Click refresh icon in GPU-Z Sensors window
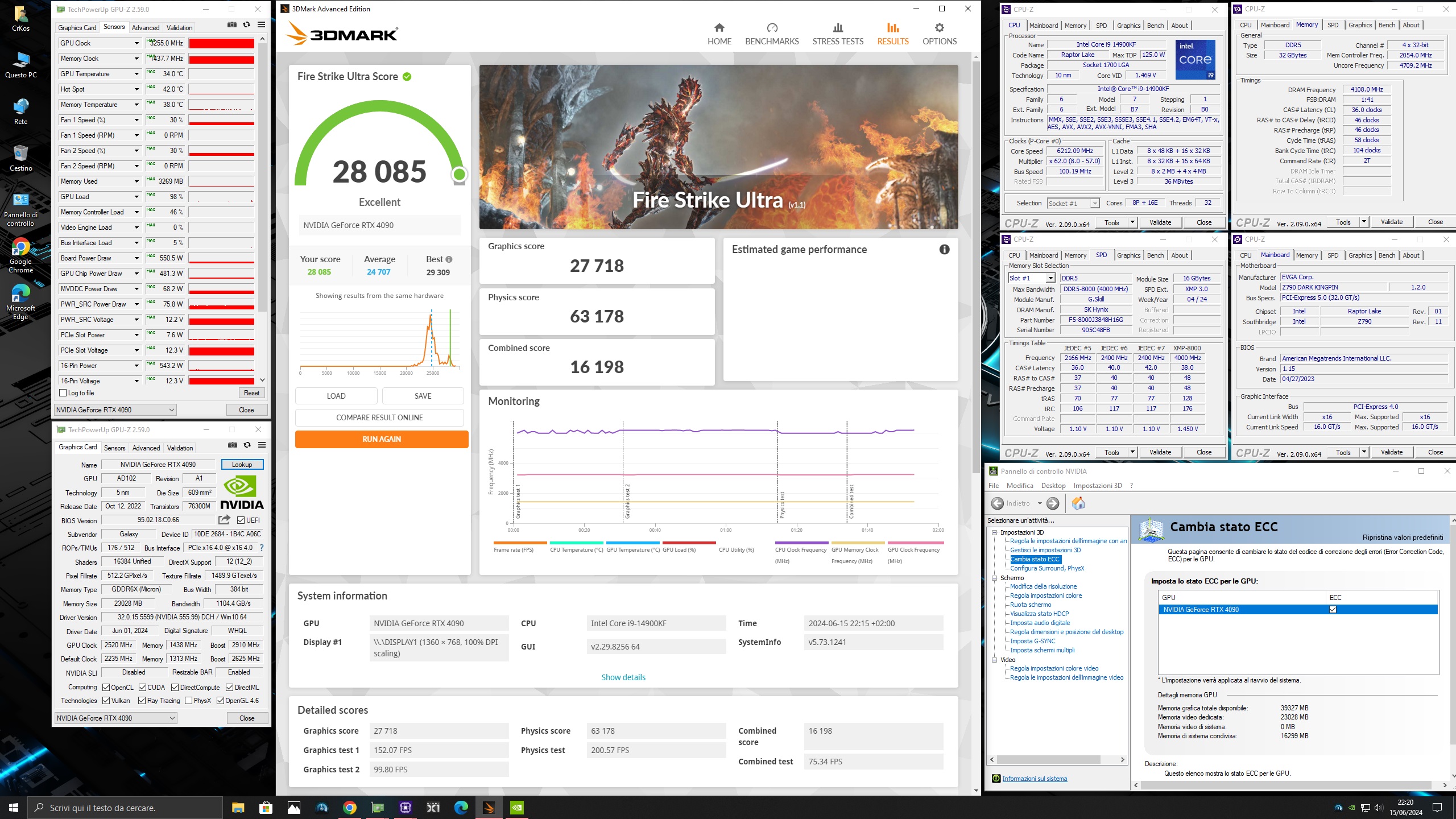 tap(246, 25)
